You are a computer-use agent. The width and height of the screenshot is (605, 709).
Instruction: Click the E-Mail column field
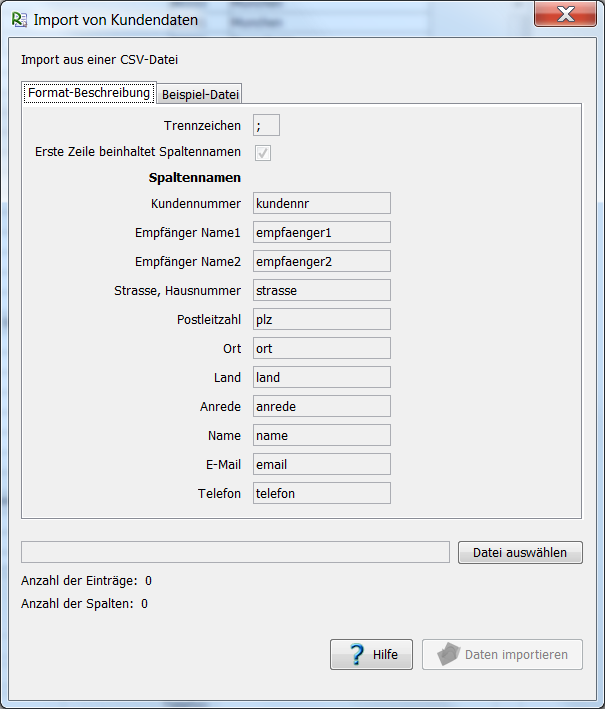pos(321,464)
